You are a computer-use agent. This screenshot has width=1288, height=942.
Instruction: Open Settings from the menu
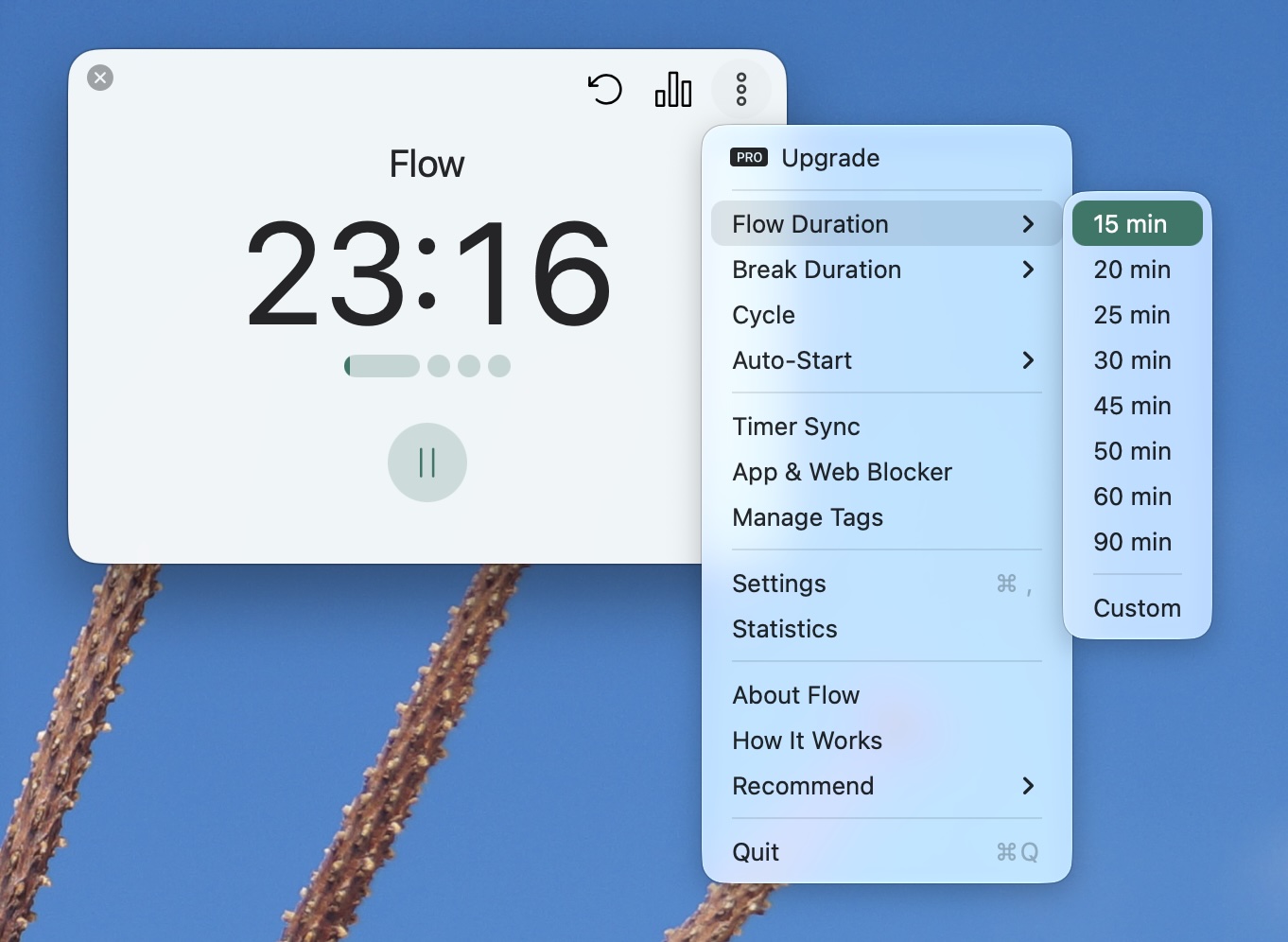pos(887,584)
